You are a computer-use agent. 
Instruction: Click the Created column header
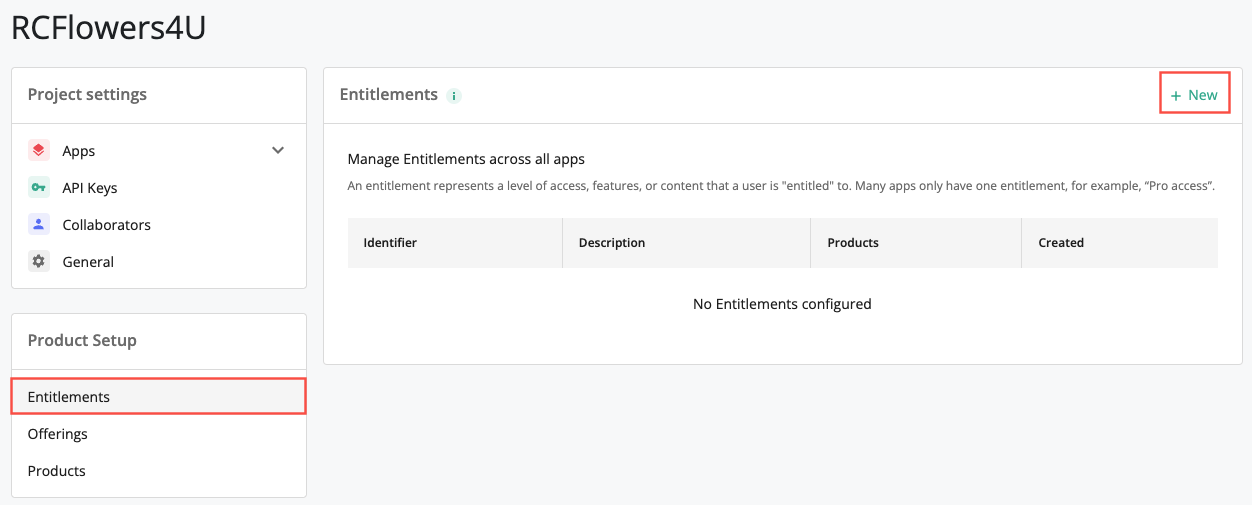[1061, 243]
